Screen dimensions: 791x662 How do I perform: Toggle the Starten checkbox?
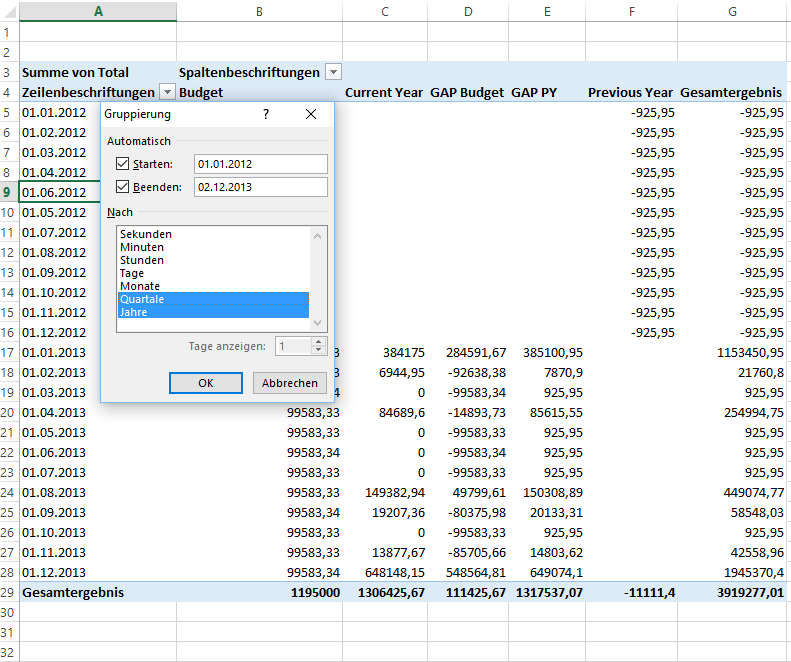point(123,164)
